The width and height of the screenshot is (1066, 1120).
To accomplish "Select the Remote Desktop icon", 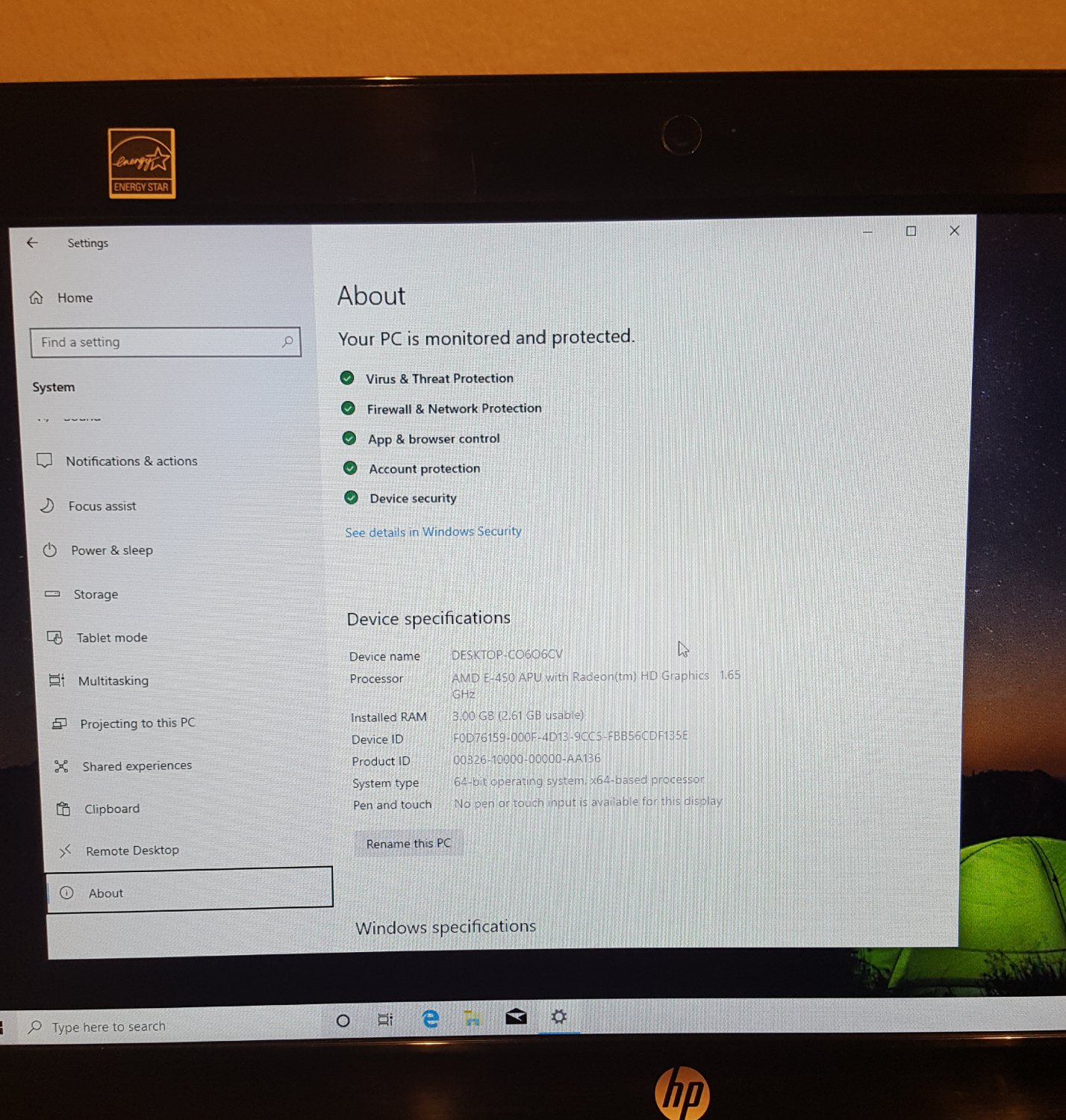I will pos(66,850).
